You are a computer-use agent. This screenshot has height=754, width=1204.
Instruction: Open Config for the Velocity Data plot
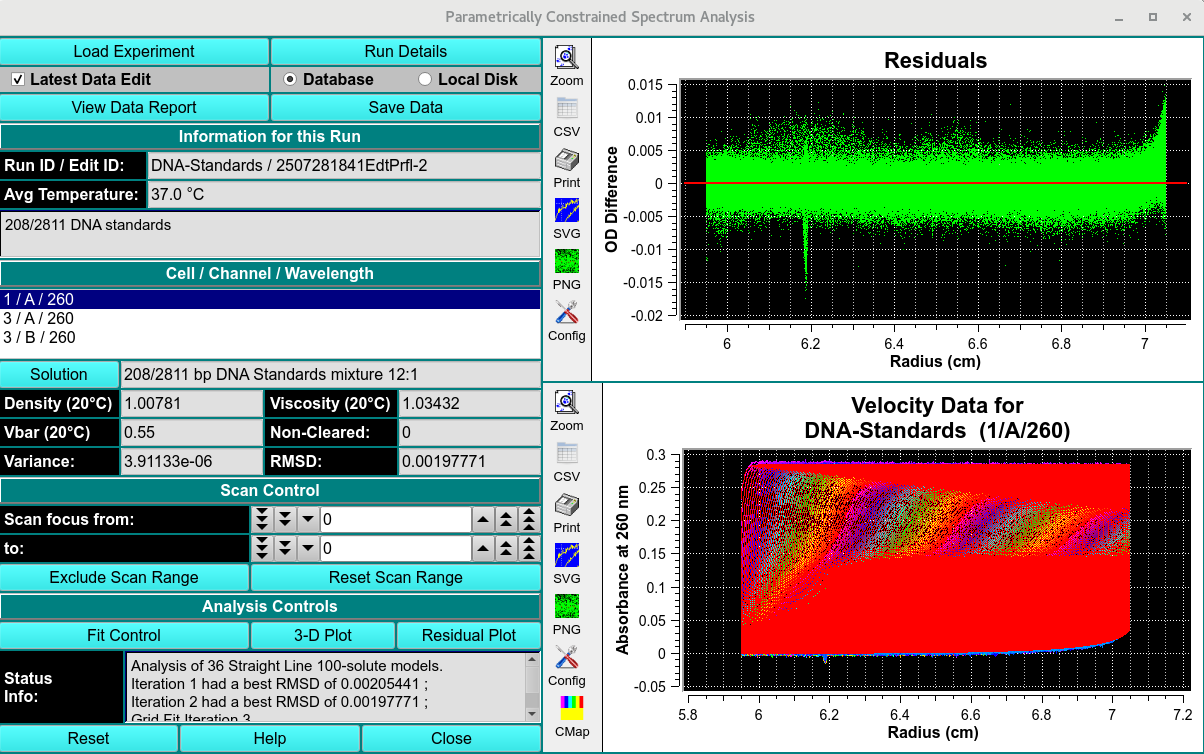point(567,658)
